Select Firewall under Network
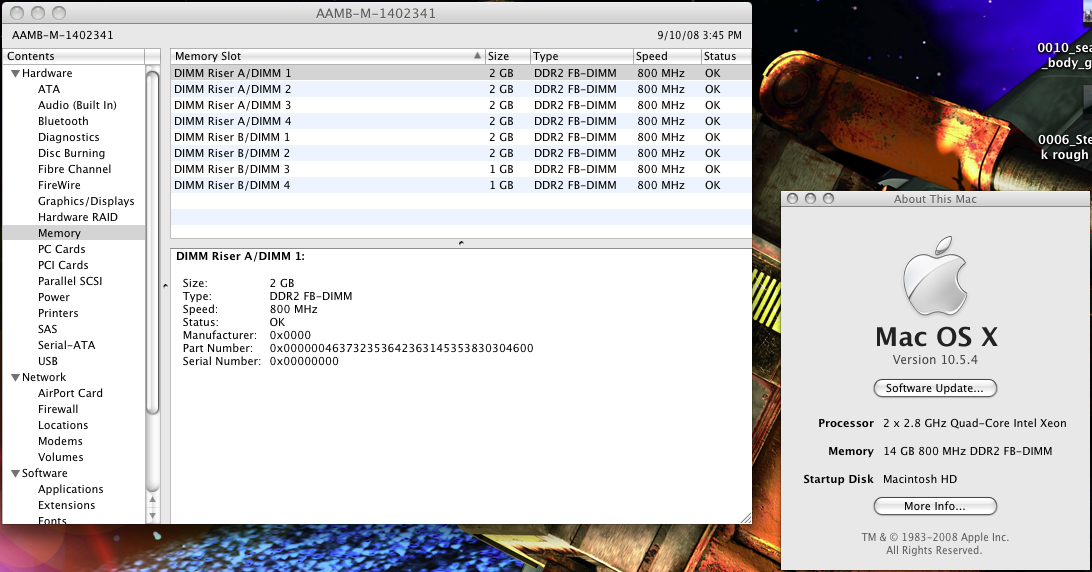Viewport: 1092px width, 572px height. click(58, 410)
